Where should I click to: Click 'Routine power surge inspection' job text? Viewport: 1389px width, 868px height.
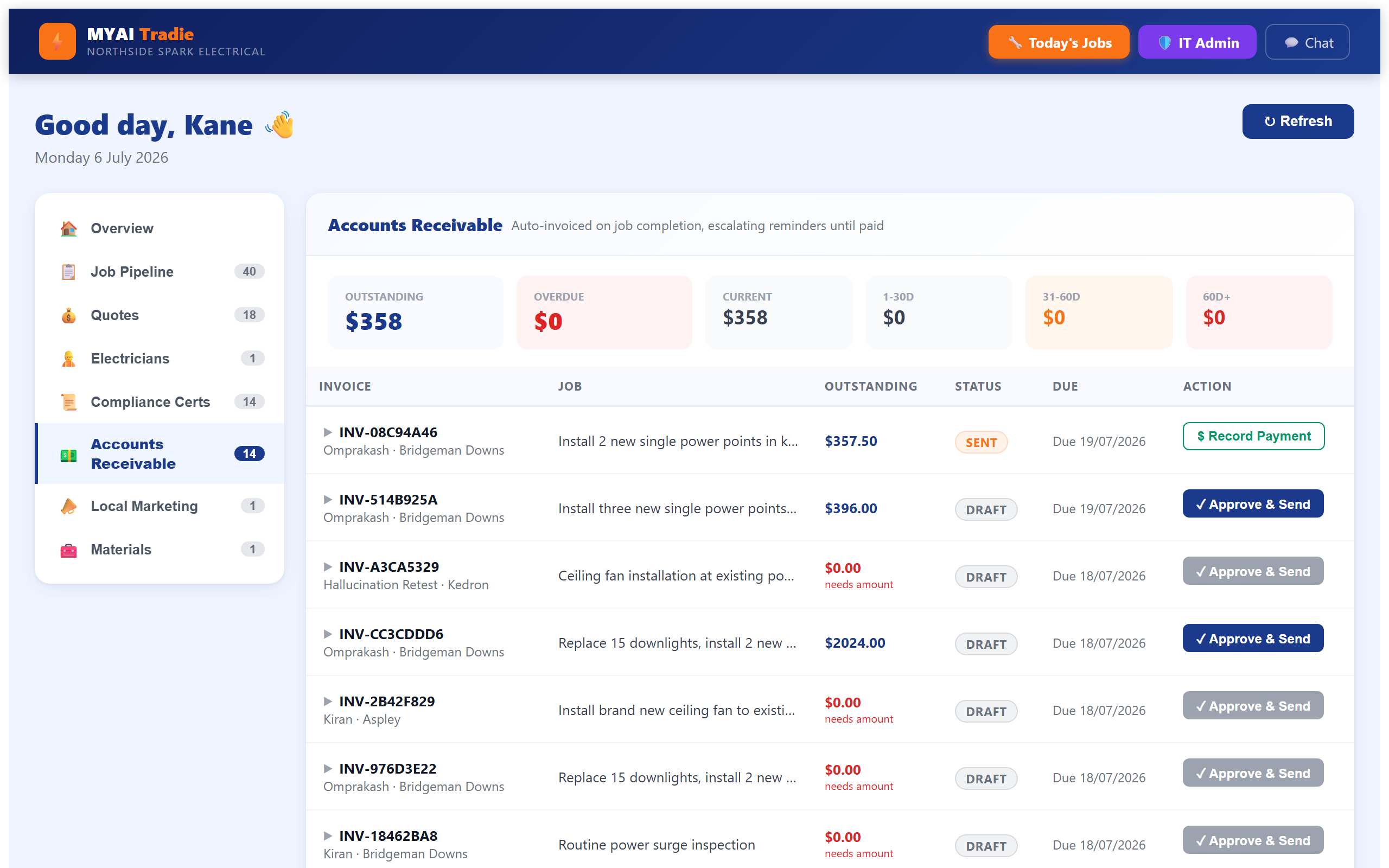(657, 845)
